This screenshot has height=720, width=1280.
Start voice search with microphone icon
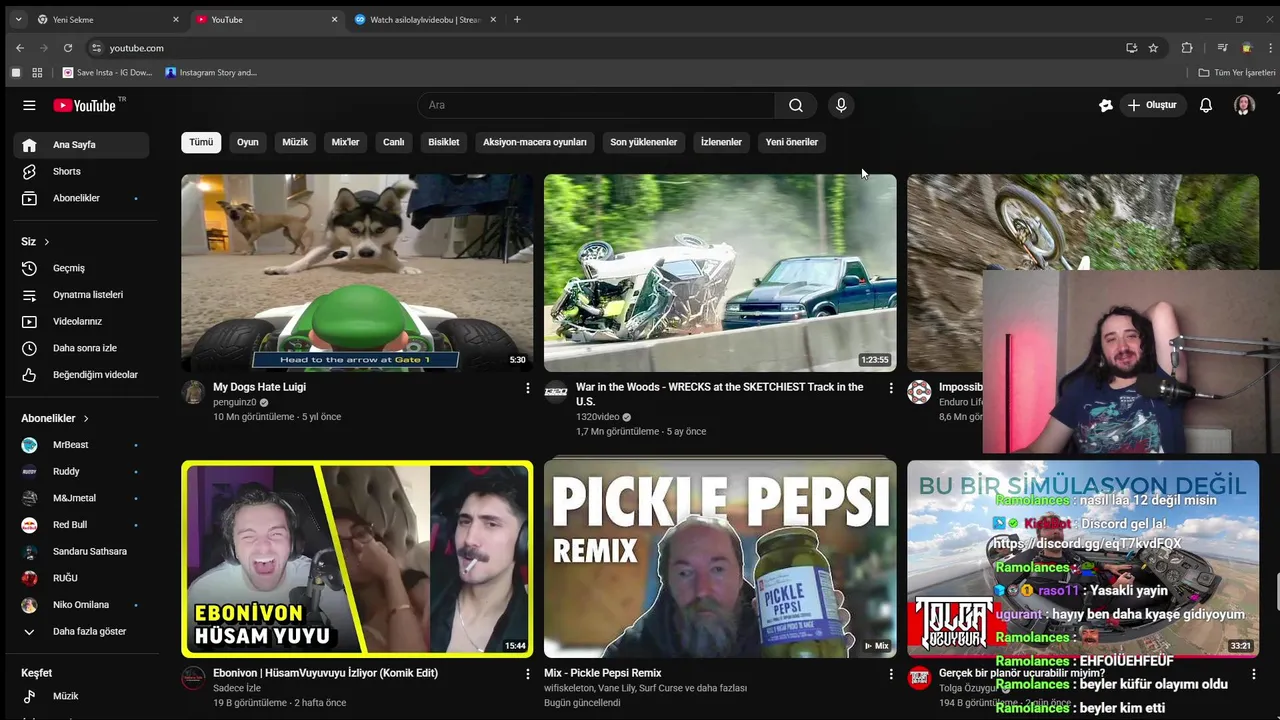coord(841,105)
